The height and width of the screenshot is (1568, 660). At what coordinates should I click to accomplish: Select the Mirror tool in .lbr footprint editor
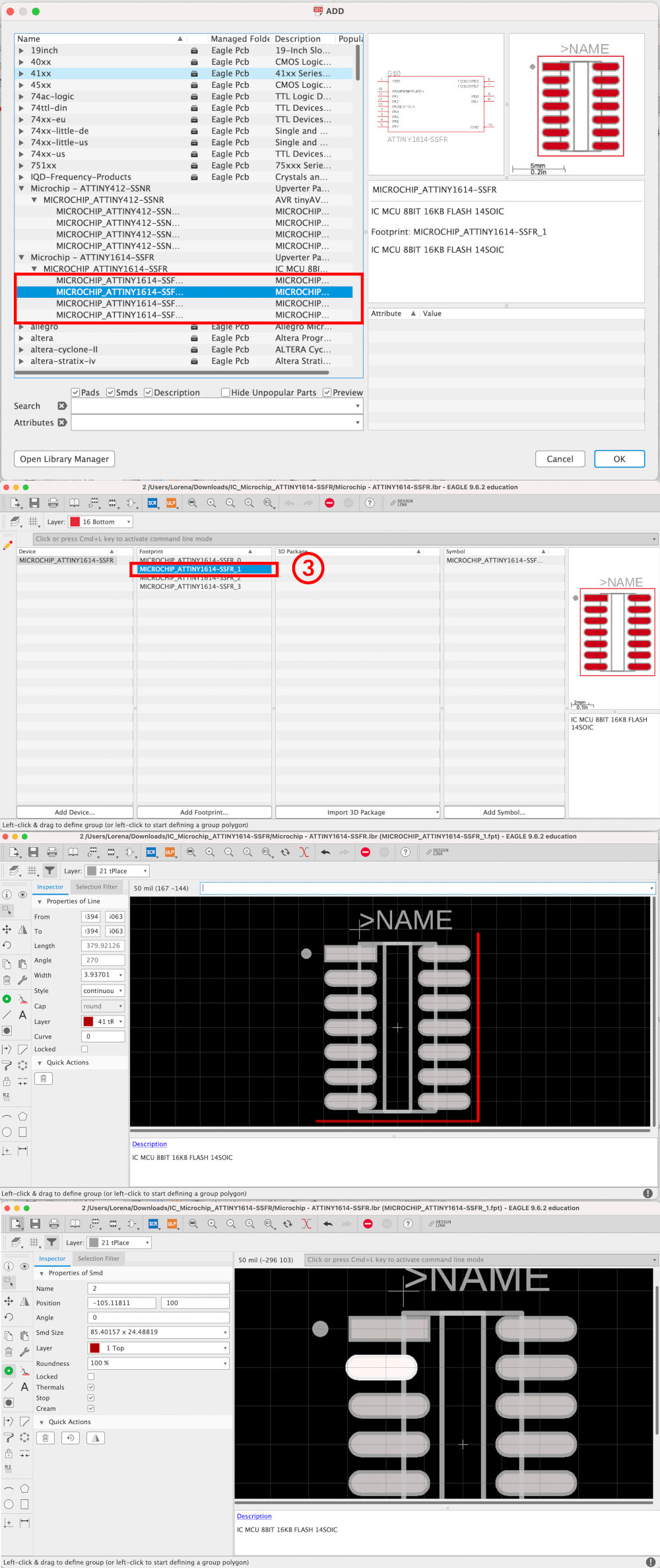[22, 930]
